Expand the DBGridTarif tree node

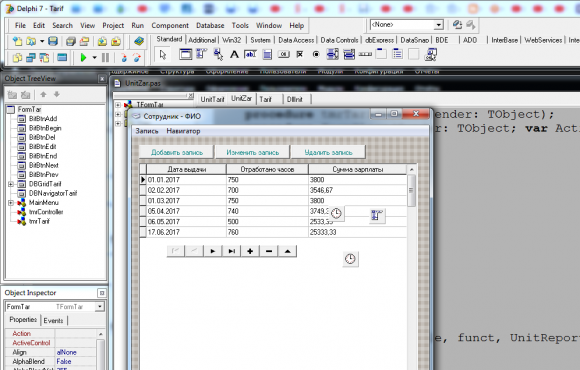tap(11, 184)
